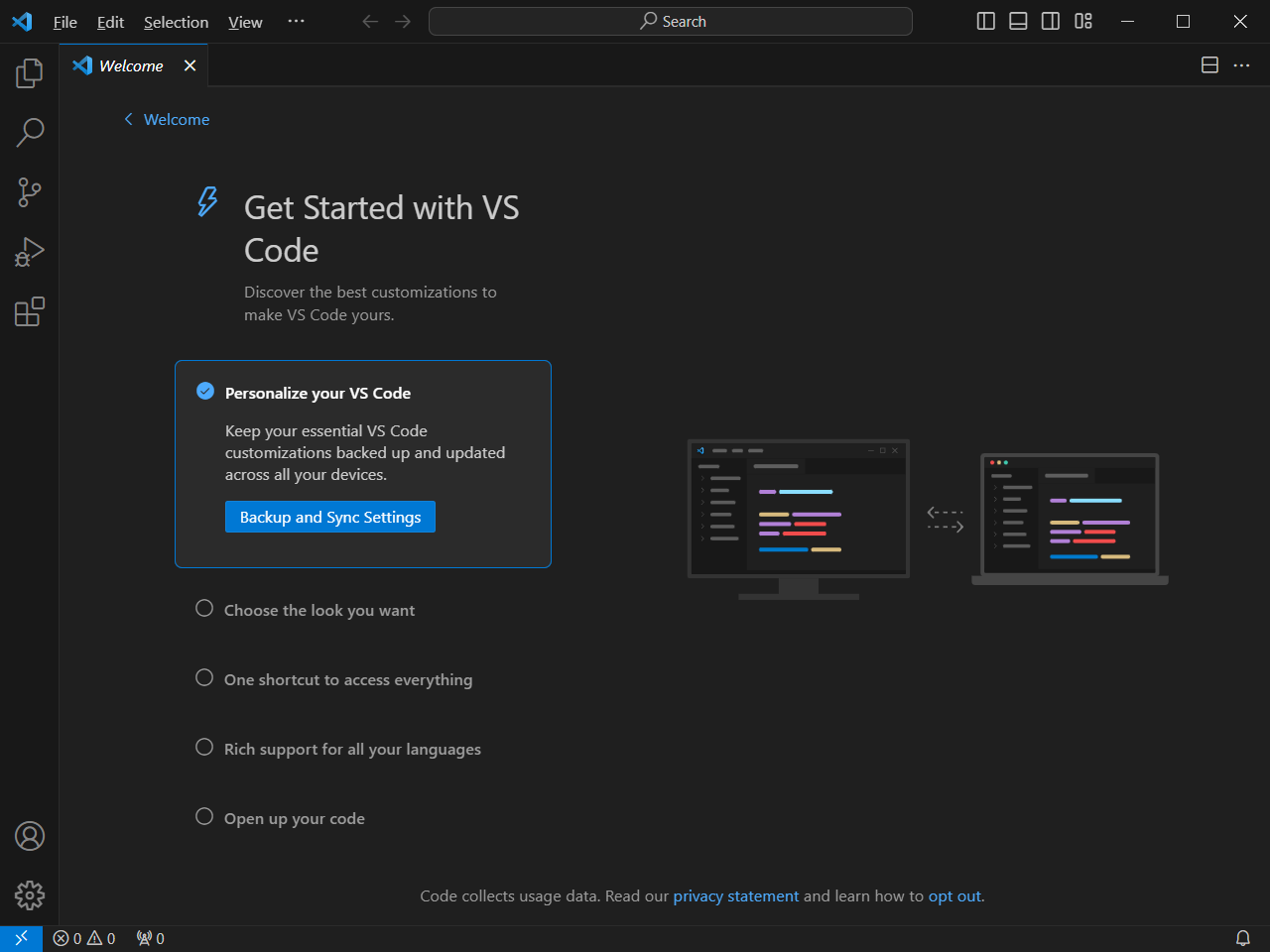This screenshot has height=952, width=1270.
Task: Open the Explorer view in activity bar
Action: [30, 72]
